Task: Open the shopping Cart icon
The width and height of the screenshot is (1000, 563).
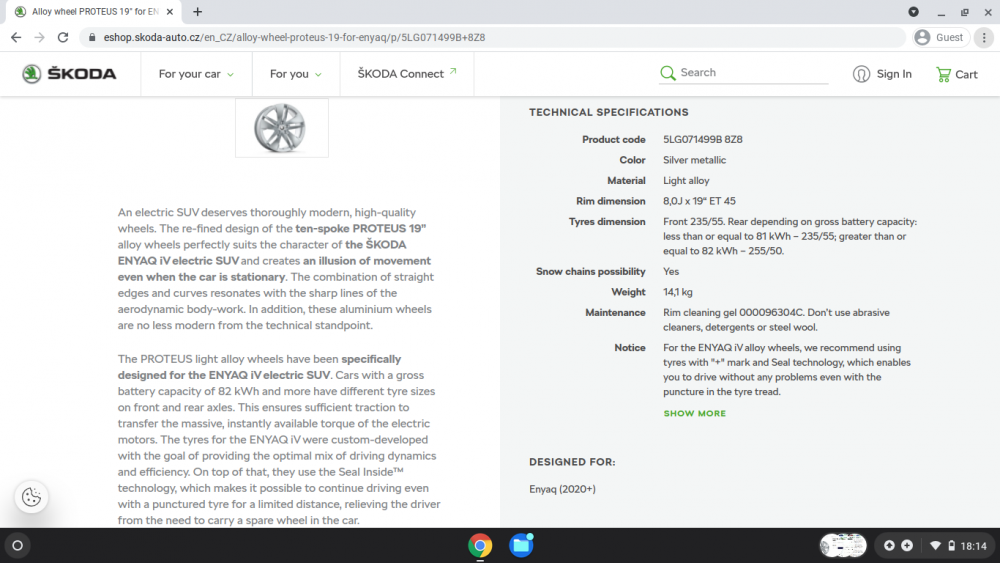Action: coord(943,75)
